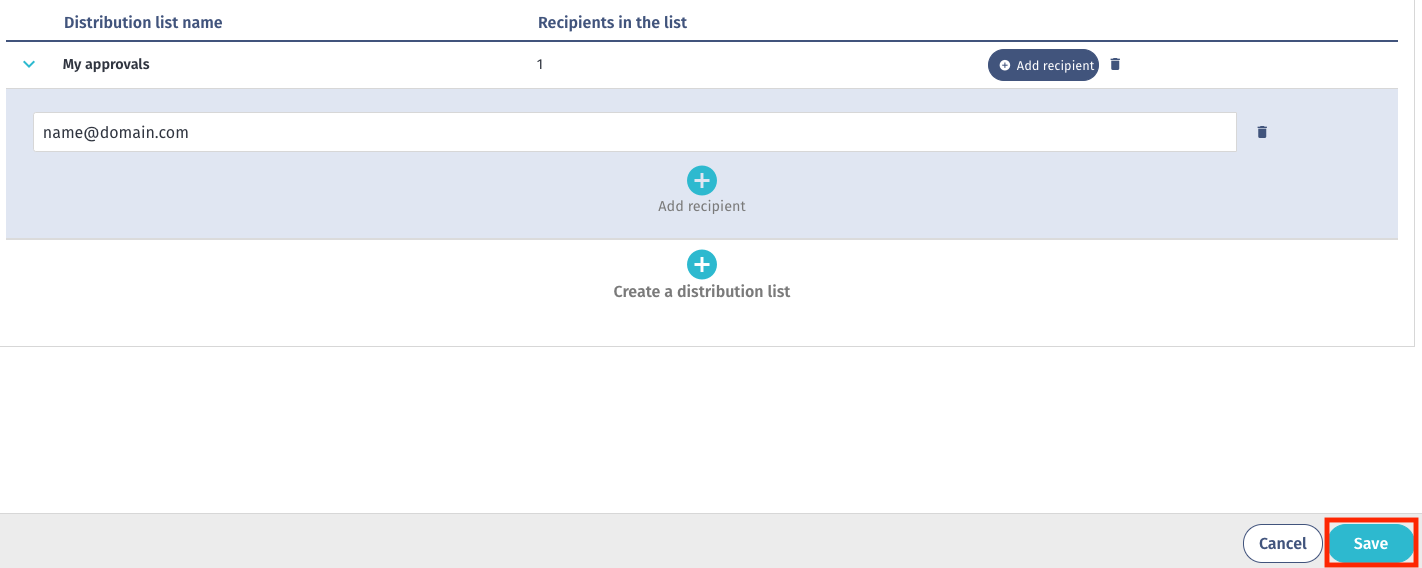Click the Add recipient text in the dark pill button
1422x568 pixels.
tap(1055, 65)
